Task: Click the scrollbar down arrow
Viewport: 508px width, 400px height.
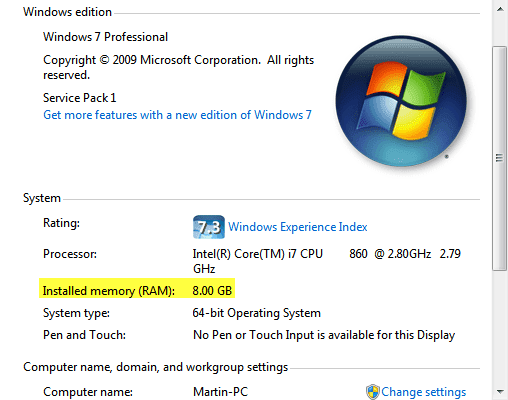Action: [x=500, y=391]
